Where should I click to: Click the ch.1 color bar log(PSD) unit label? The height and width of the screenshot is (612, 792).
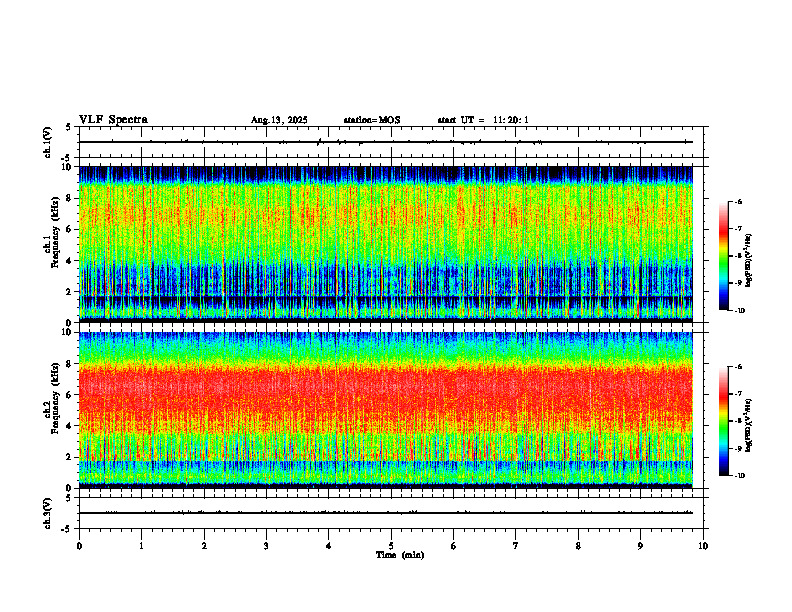[x=749, y=261]
